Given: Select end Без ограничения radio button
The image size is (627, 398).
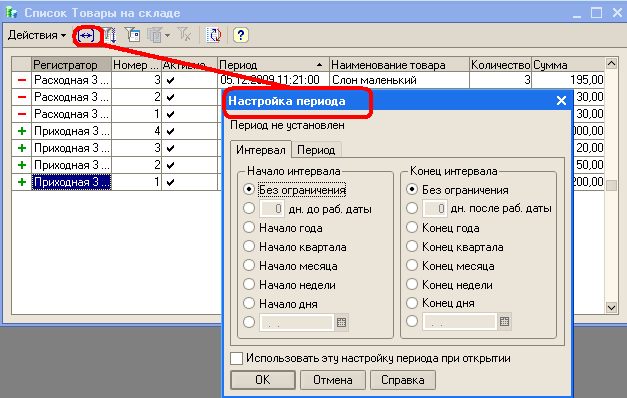Looking at the screenshot, I should (412, 189).
